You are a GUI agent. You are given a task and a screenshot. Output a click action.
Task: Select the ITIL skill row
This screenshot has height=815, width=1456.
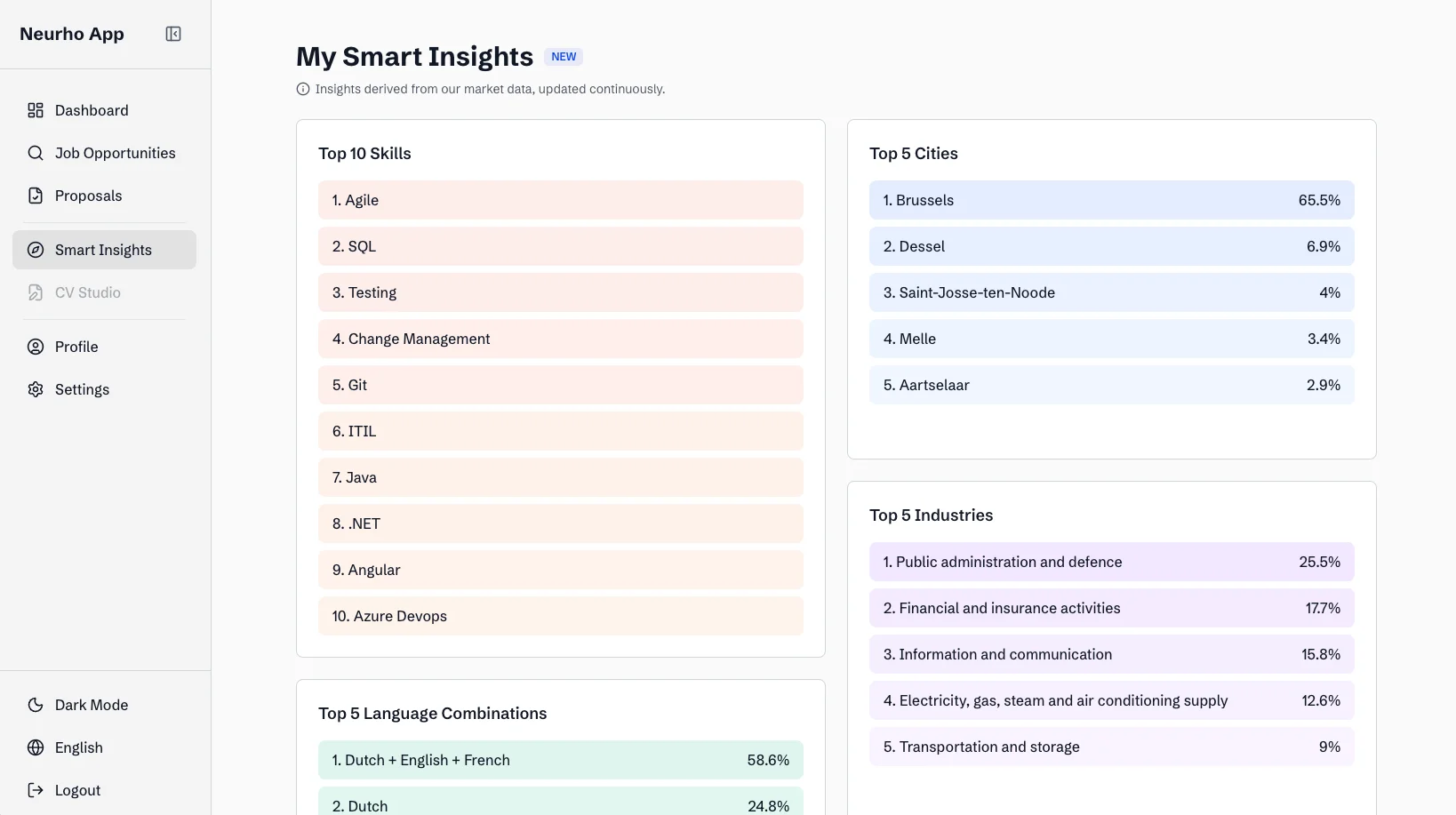click(x=561, y=431)
